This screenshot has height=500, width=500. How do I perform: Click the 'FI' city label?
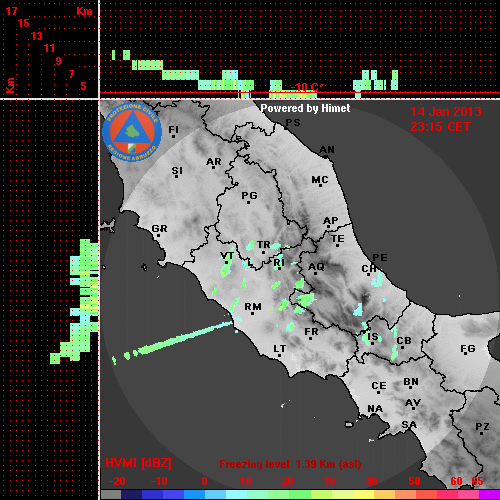coord(174,129)
